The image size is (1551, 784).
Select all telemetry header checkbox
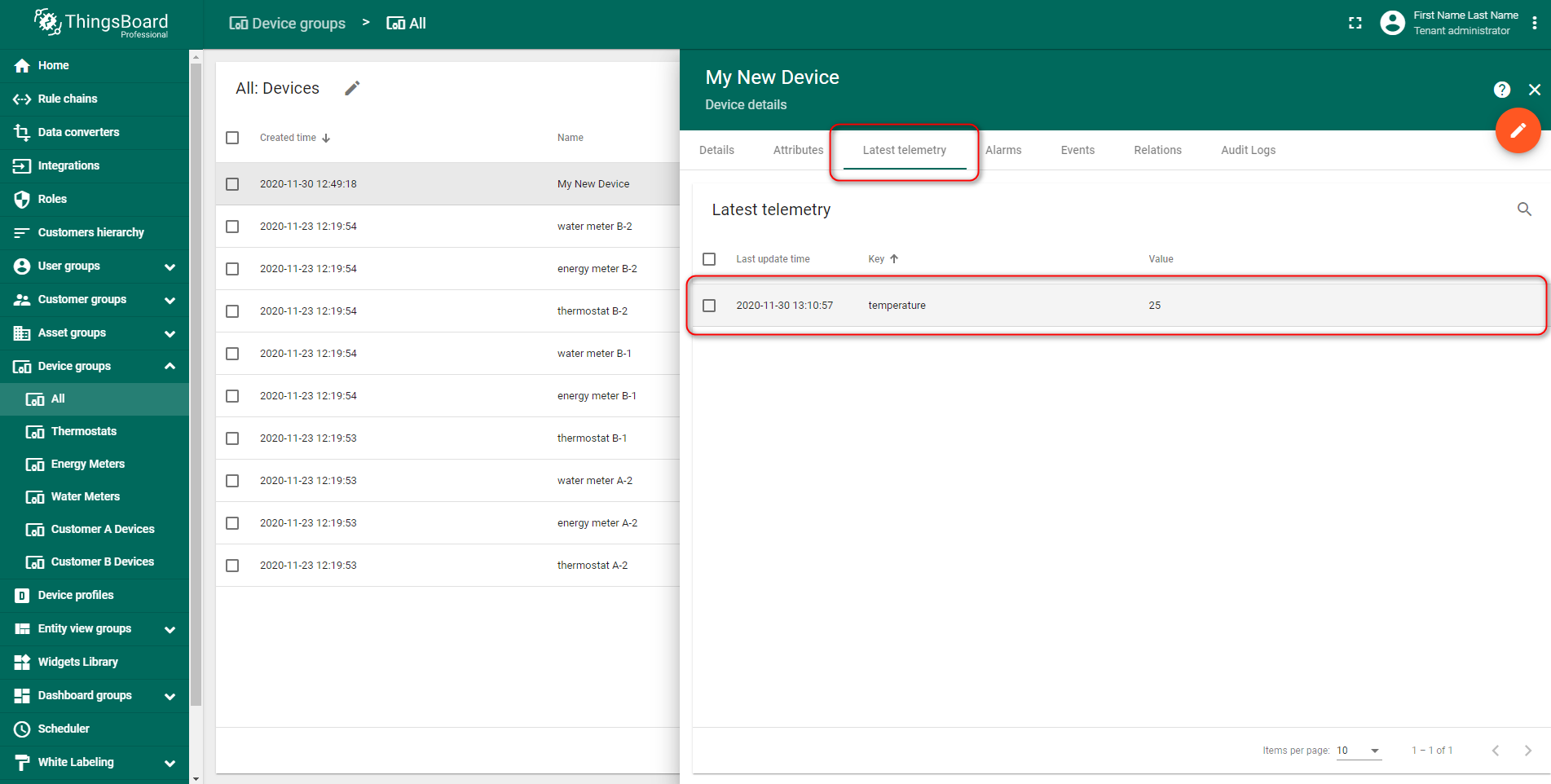709,259
